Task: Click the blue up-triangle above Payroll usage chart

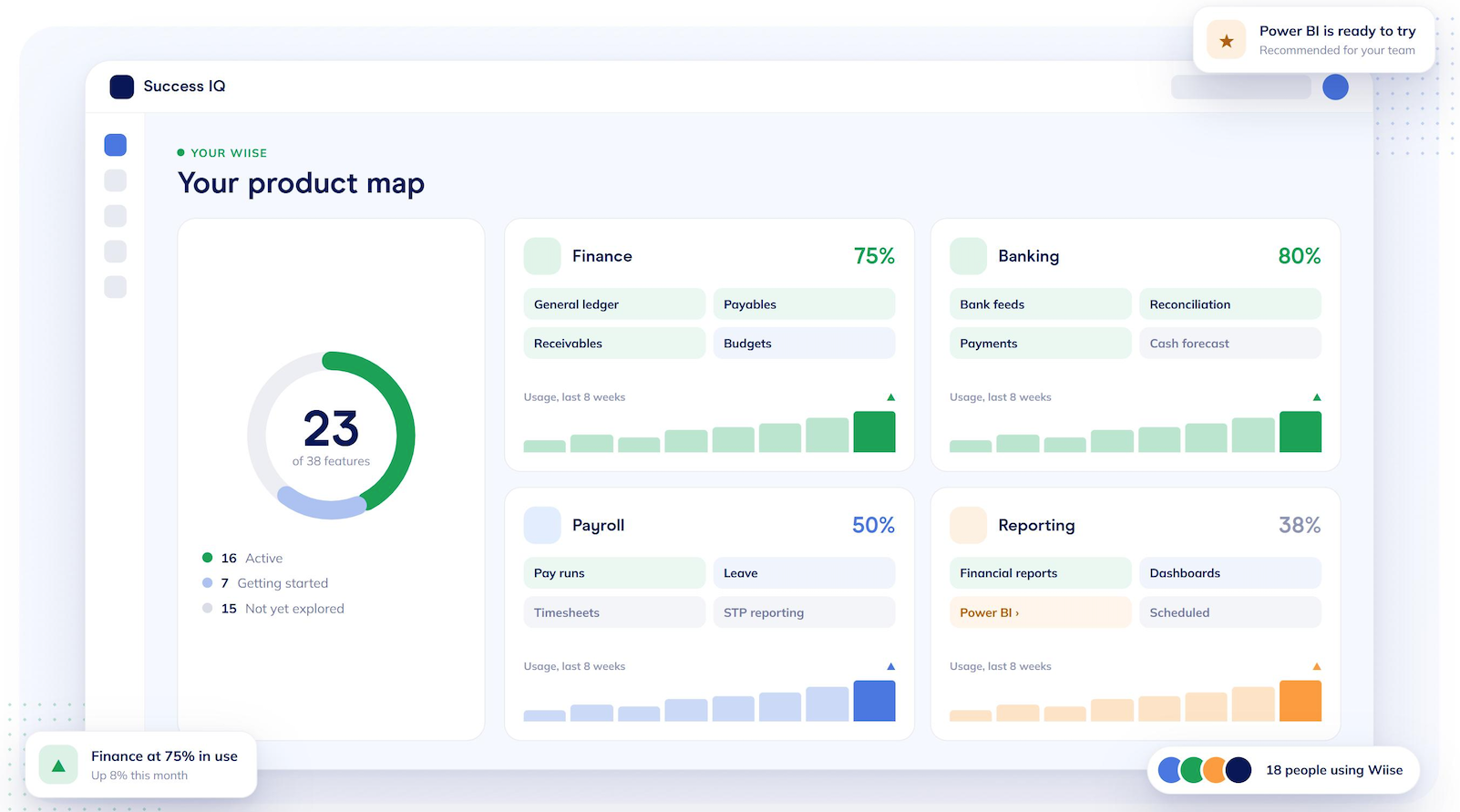Action: tap(891, 666)
